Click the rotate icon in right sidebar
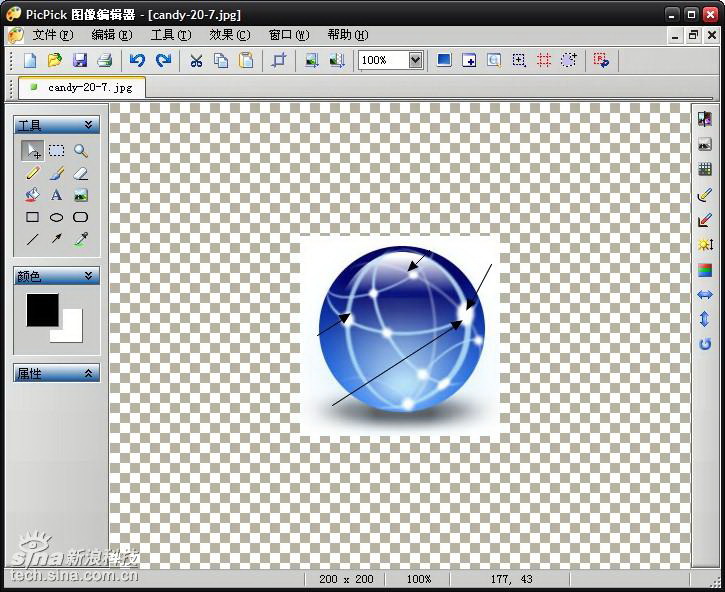 point(705,344)
